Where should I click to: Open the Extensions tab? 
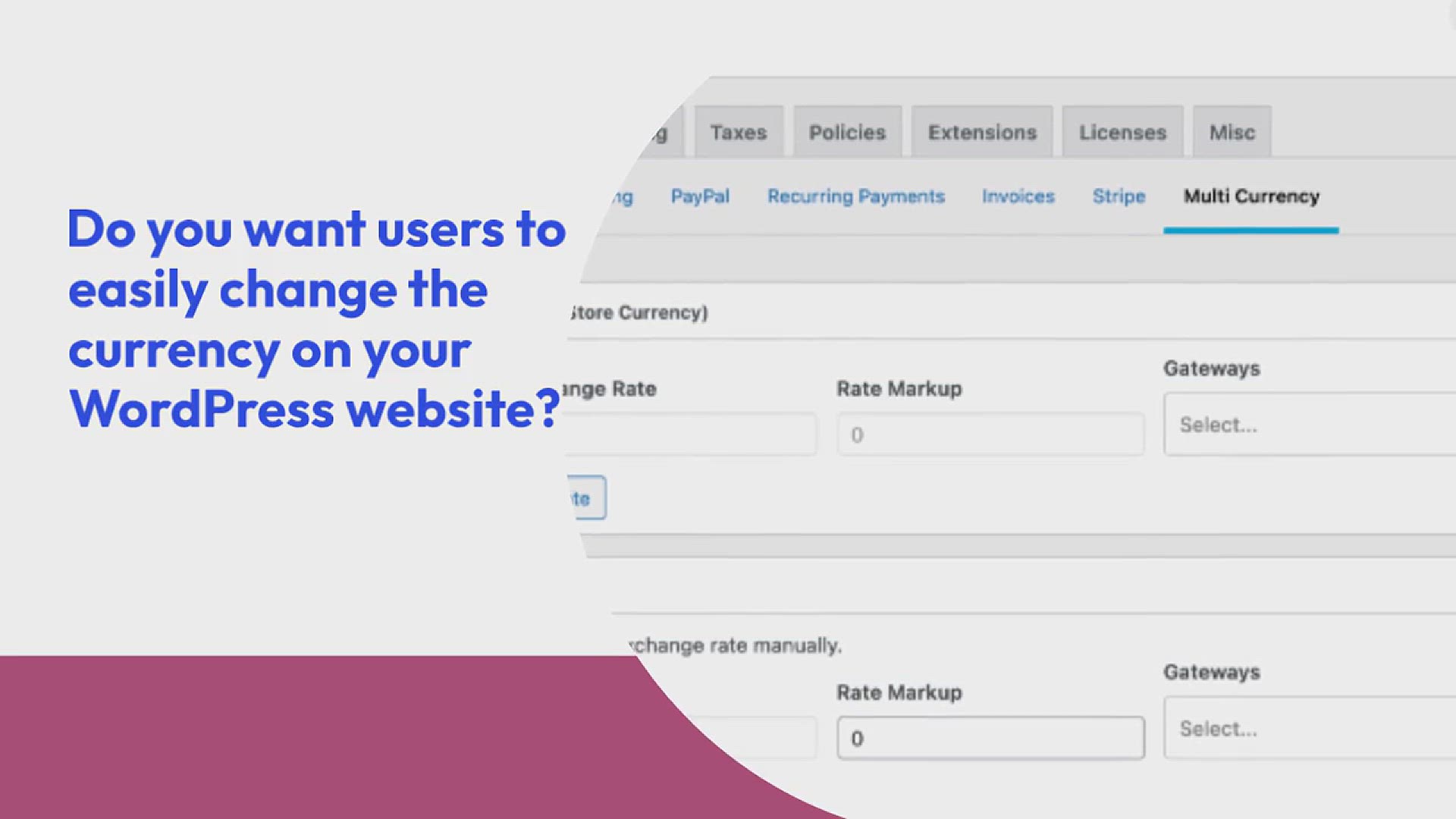pos(982,132)
